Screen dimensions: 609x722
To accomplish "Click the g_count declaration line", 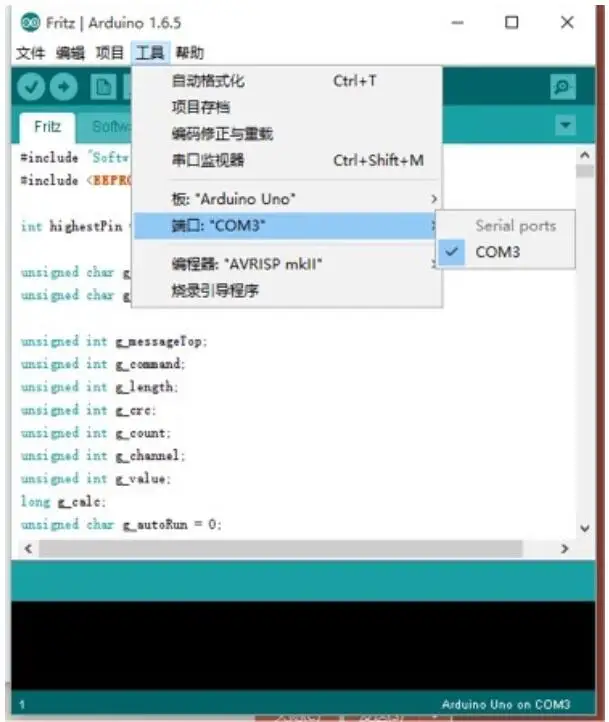I will (96, 433).
